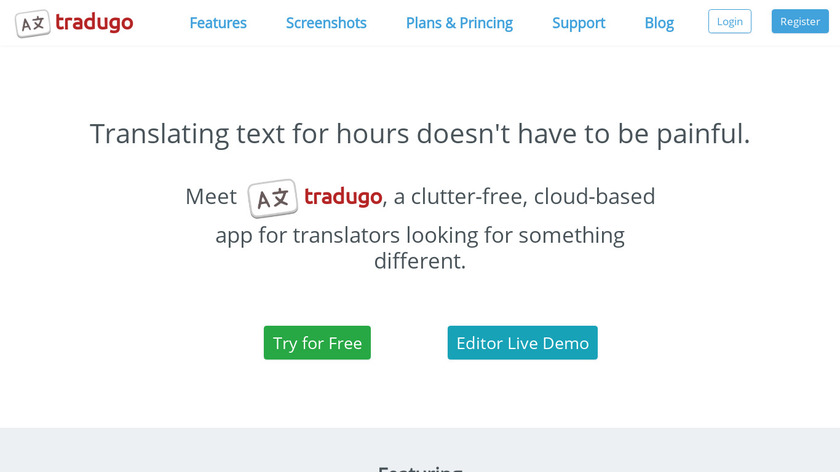Launch the Editor Live Demo
The image size is (840, 472).
(x=522, y=343)
